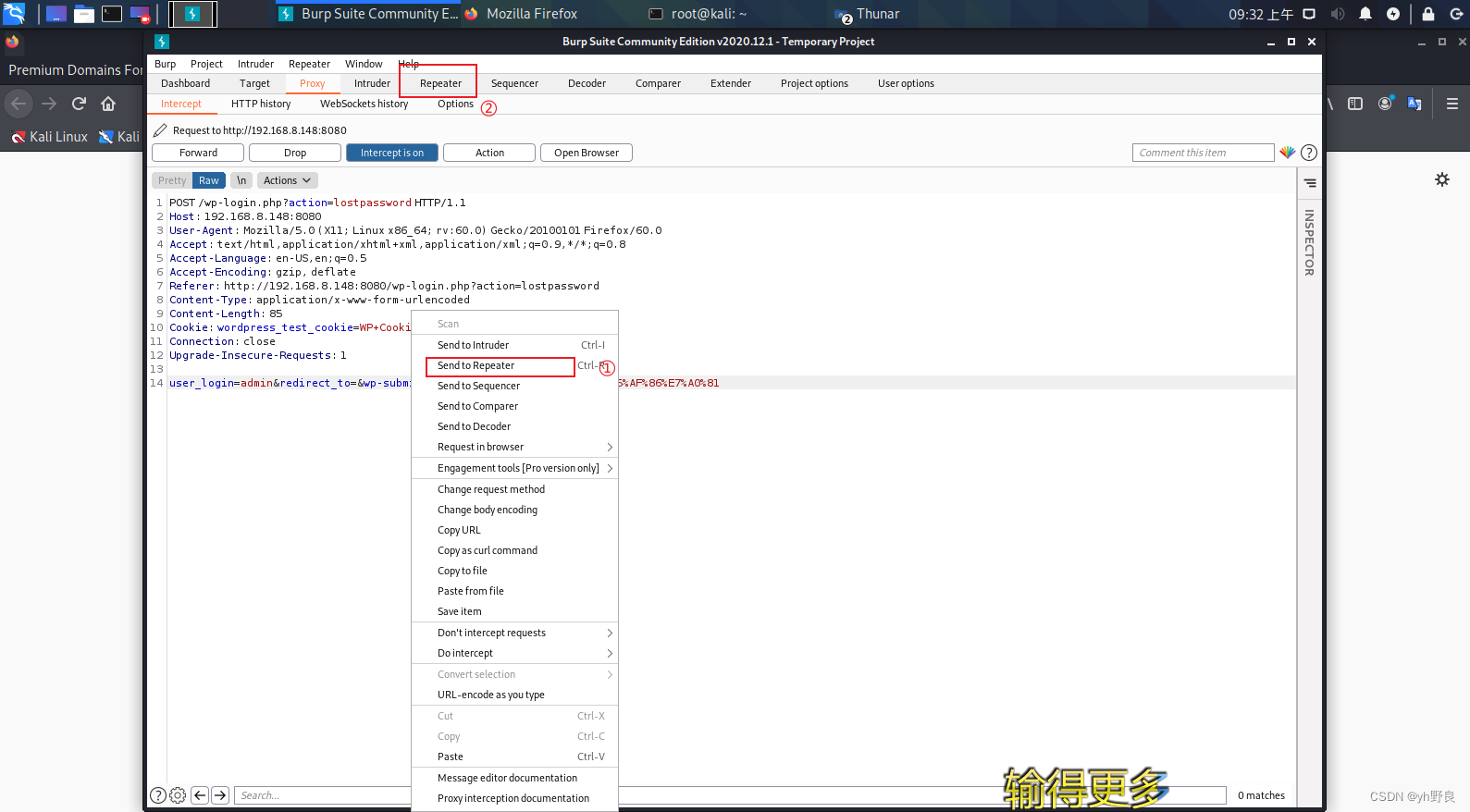Expand the INSPECTOR side panel

1309,242
